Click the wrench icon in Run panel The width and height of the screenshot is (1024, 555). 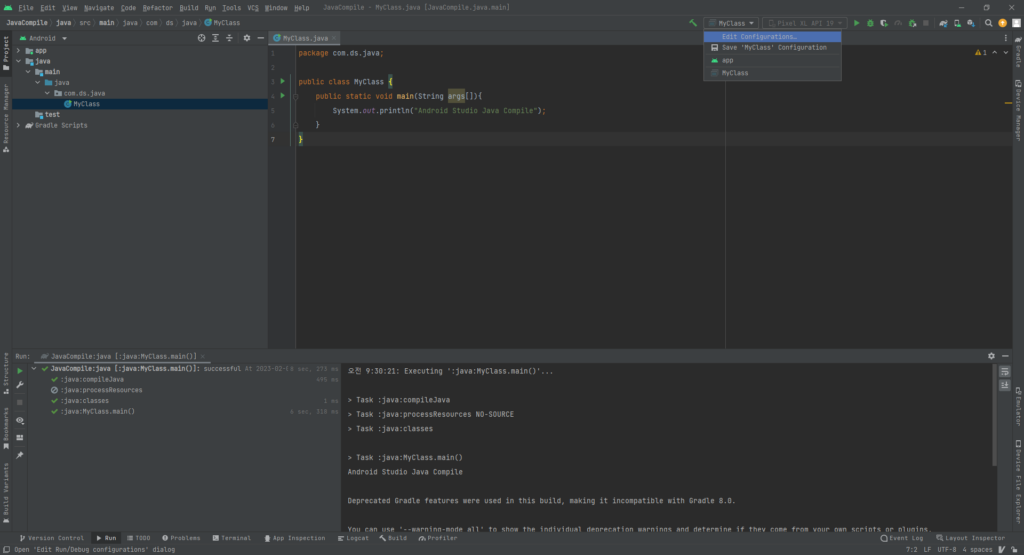point(20,385)
